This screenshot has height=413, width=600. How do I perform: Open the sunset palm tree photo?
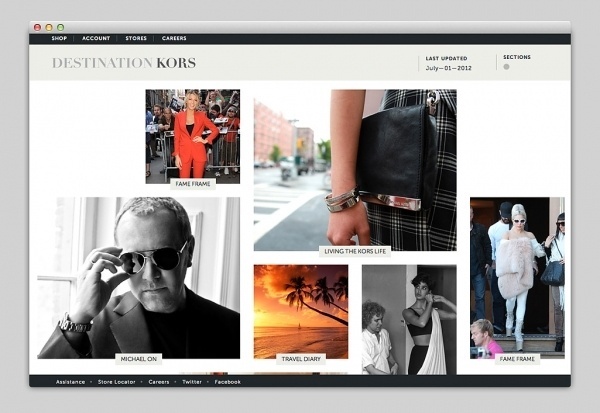point(301,312)
